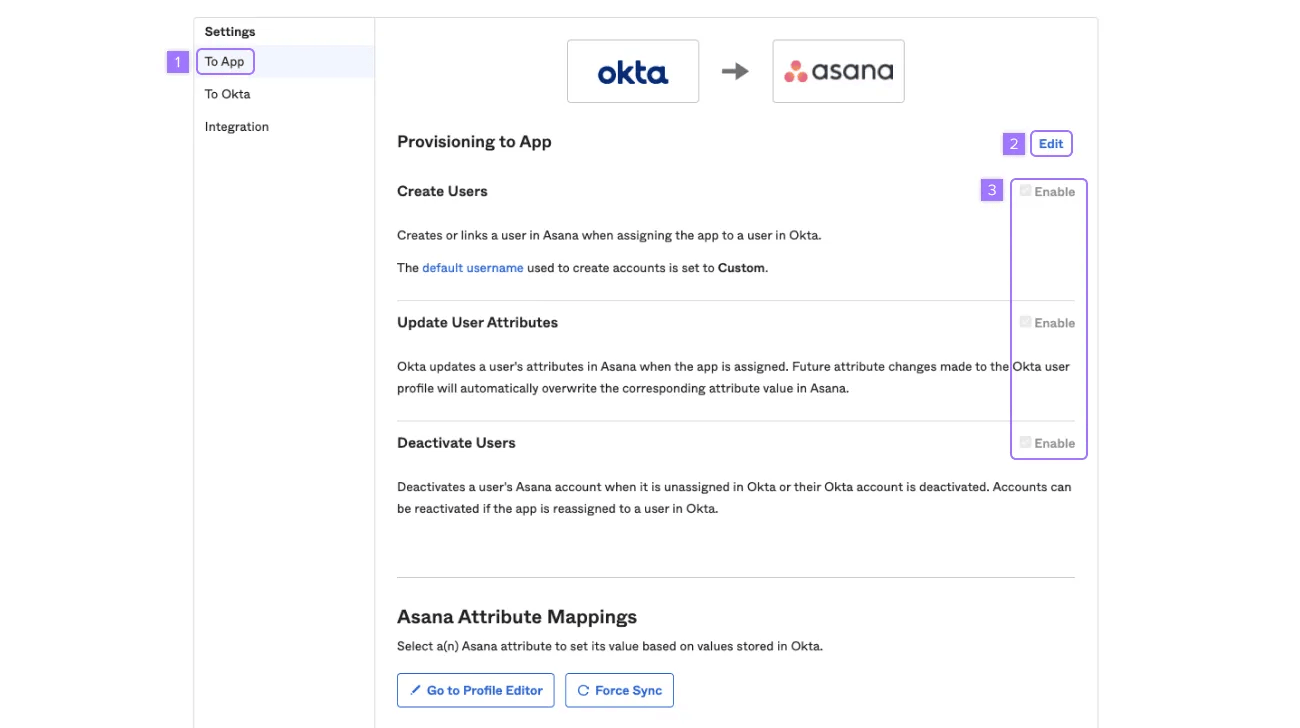This screenshot has height=728, width=1300.
Task: Click the Edit button for Provisioning
Action: (x=1050, y=144)
